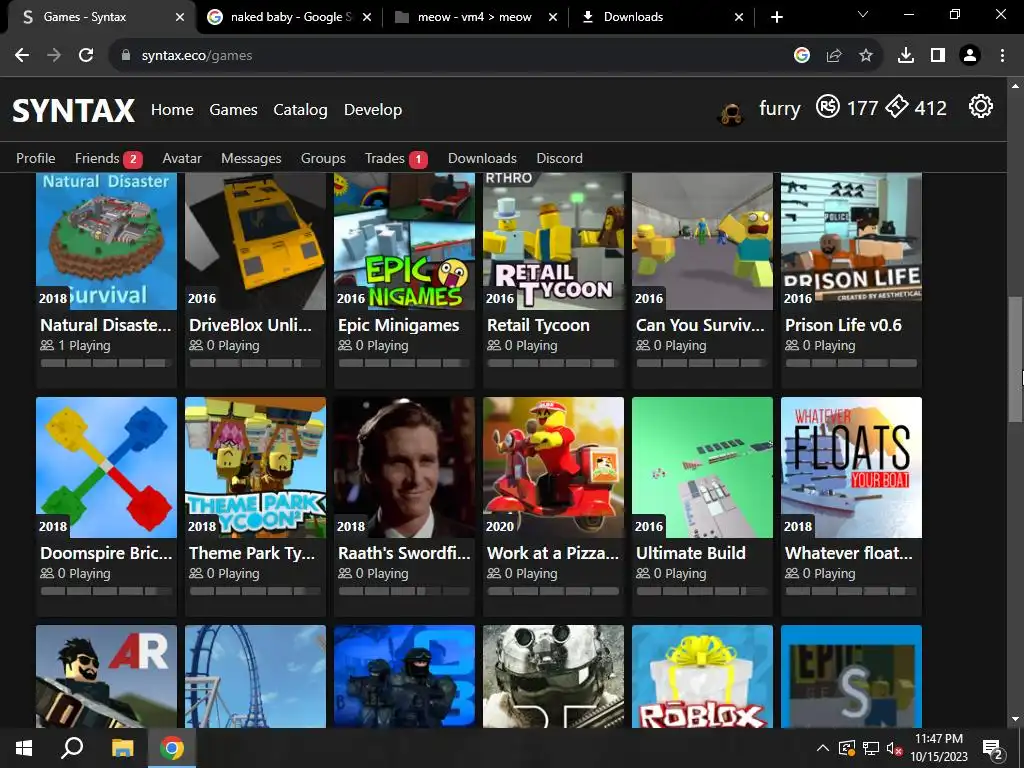The width and height of the screenshot is (1024, 768).
Task: Open File Explorer from taskbar
Action: [122, 748]
